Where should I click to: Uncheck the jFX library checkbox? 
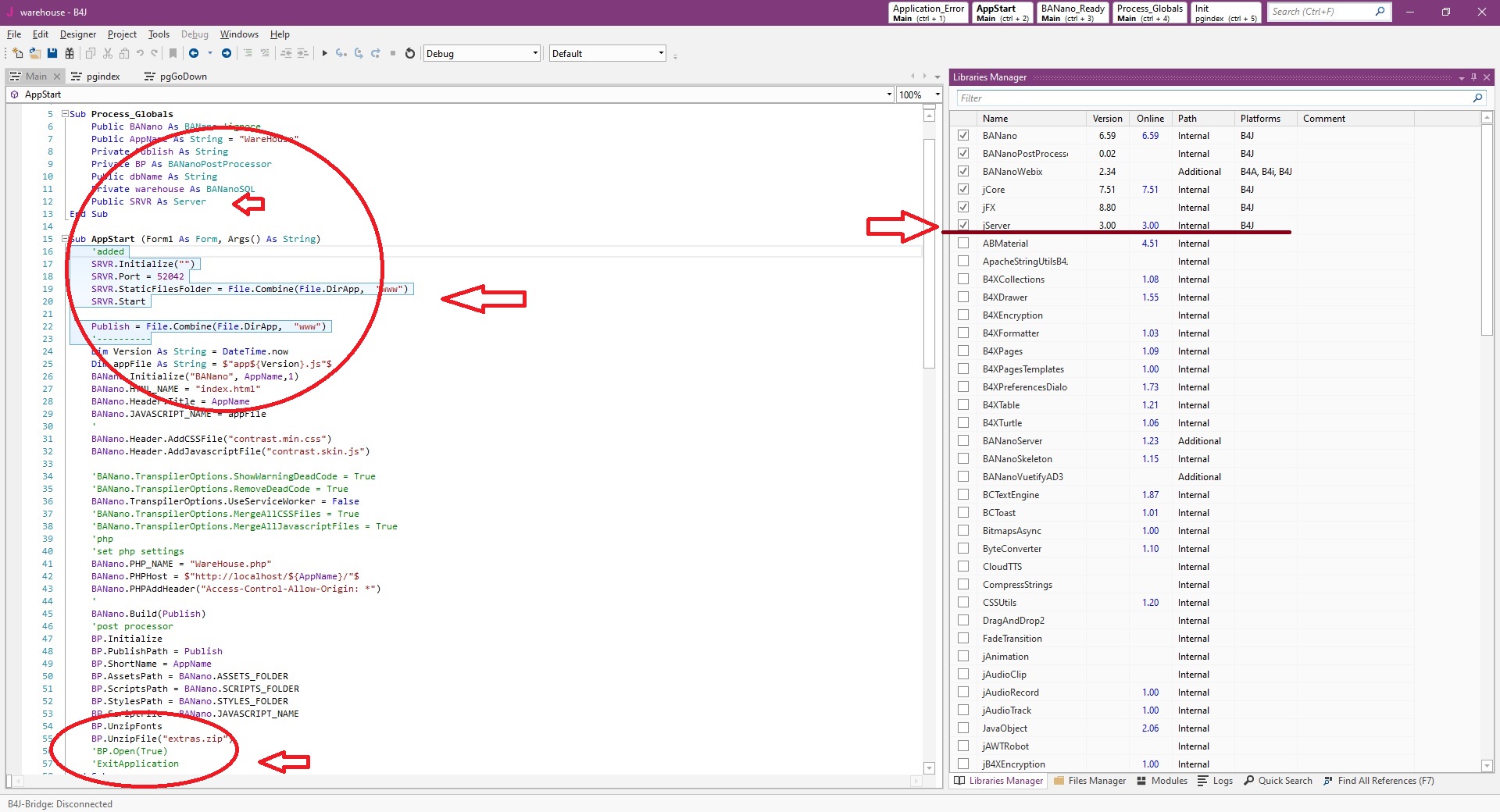click(963, 207)
